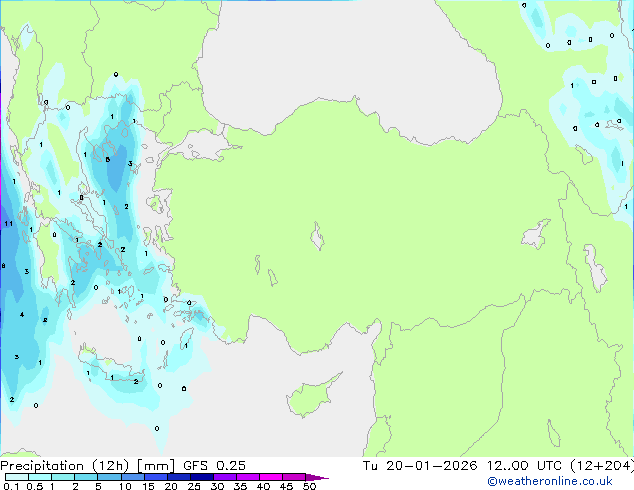This screenshot has width=634, height=490.
Task: Click the 0.5–1 mm legend color swatch
Action: tap(40, 477)
